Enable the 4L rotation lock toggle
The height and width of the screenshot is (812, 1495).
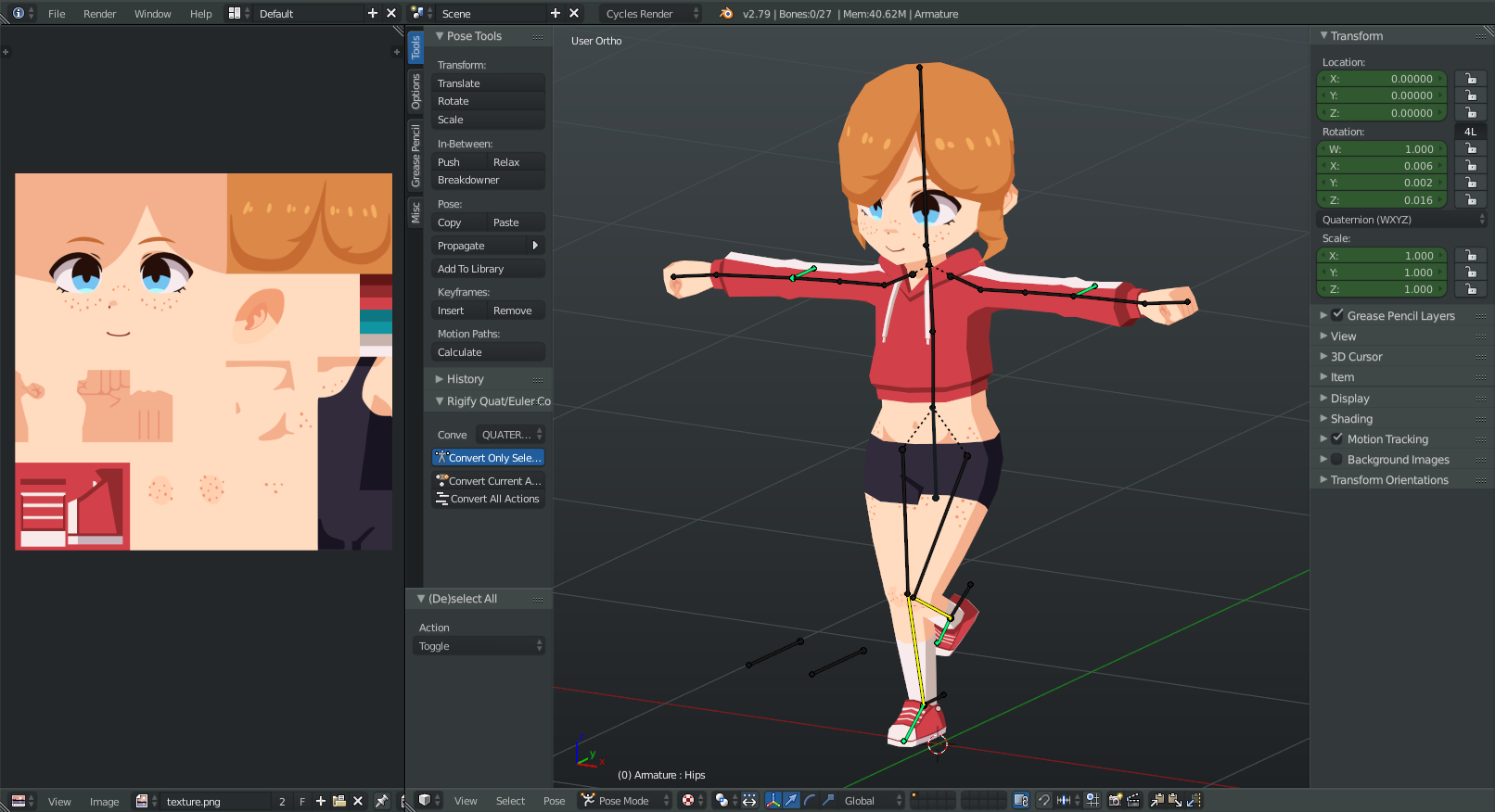click(x=1470, y=132)
